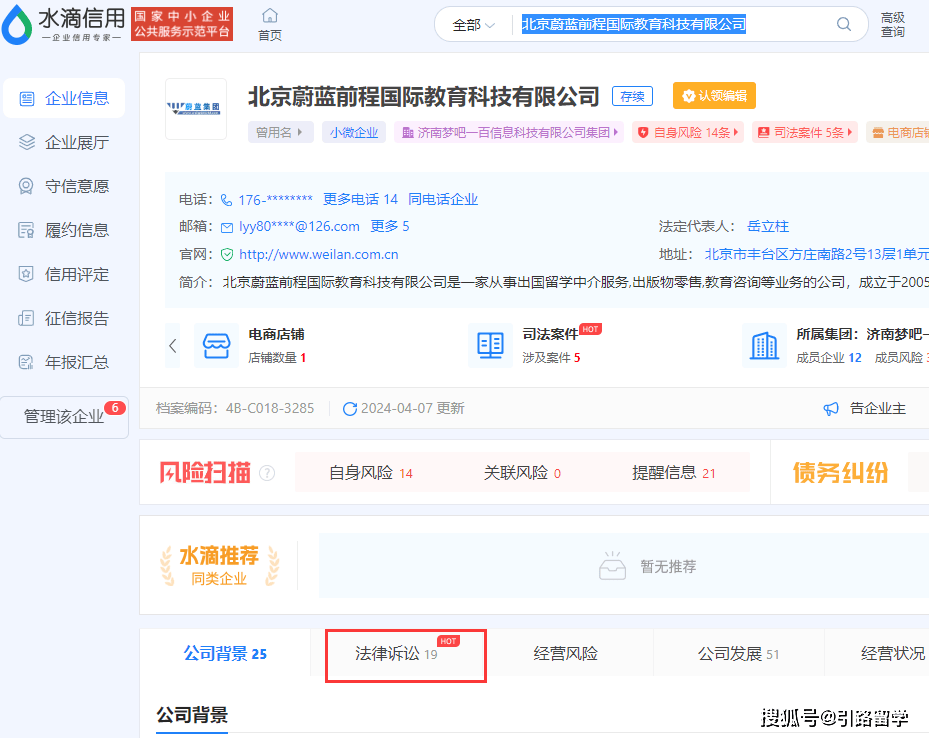Switch to the 公司背景 25 tab
929x738 pixels.
point(225,653)
